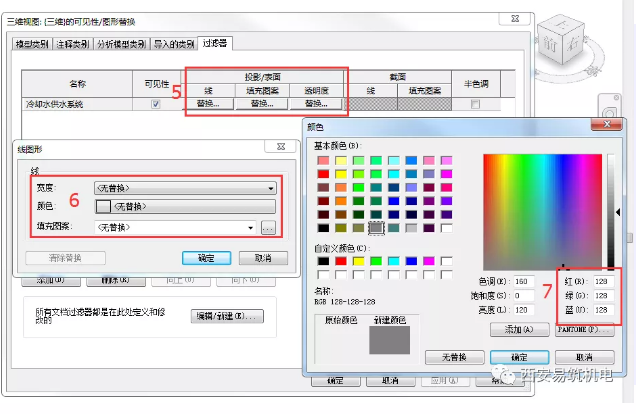
Task: Click the 截面 填充图案 hatched cell
Action: point(425,104)
